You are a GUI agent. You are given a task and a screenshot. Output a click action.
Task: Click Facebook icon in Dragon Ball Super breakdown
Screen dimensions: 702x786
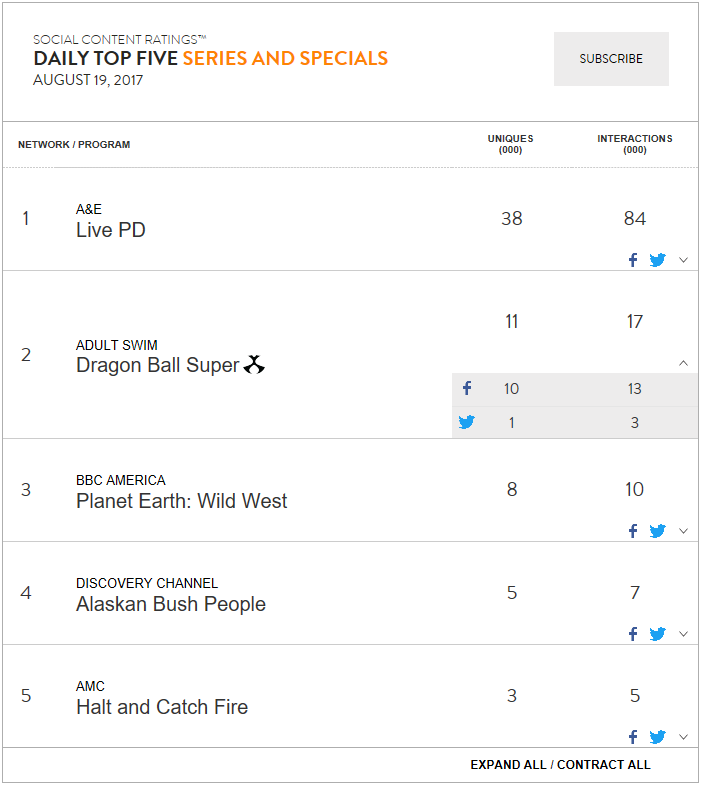pyautogui.click(x=467, y=388)
